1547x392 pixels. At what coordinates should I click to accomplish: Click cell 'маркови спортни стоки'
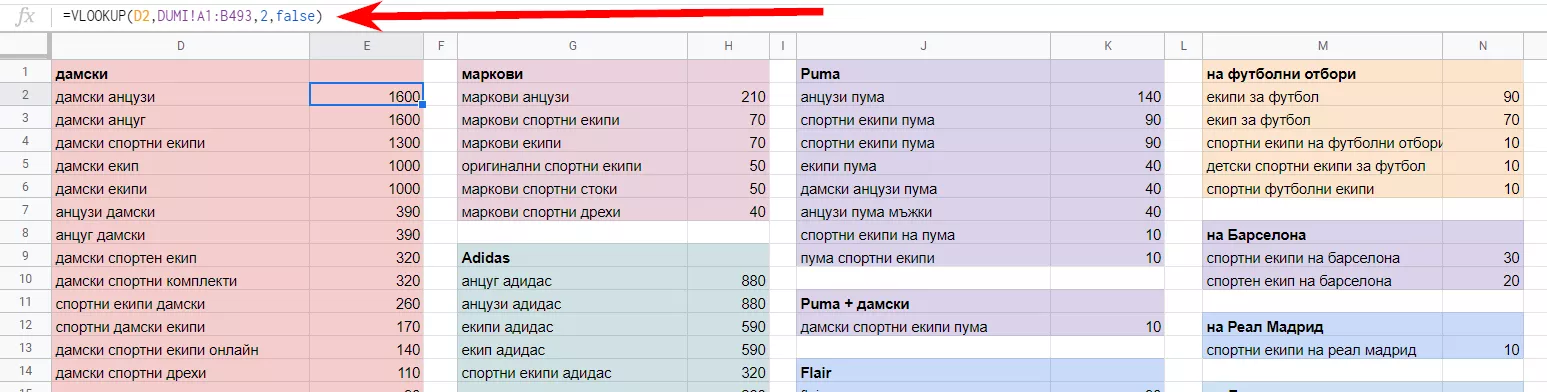tap(572, 189)
